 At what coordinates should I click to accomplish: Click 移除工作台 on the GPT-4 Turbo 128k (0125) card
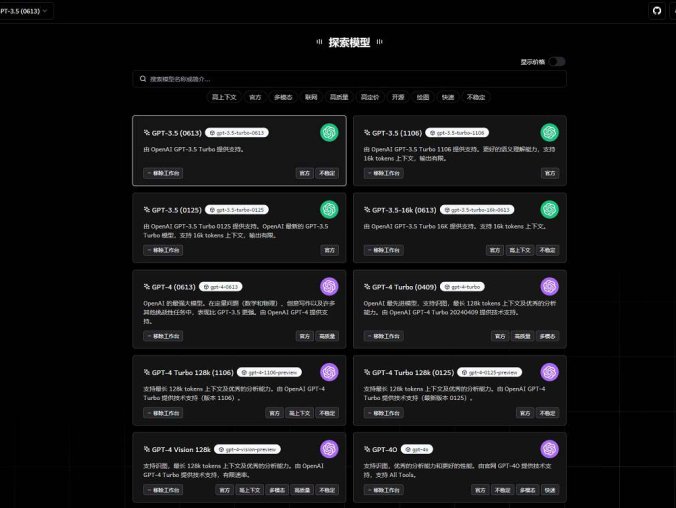click(384, 413)
